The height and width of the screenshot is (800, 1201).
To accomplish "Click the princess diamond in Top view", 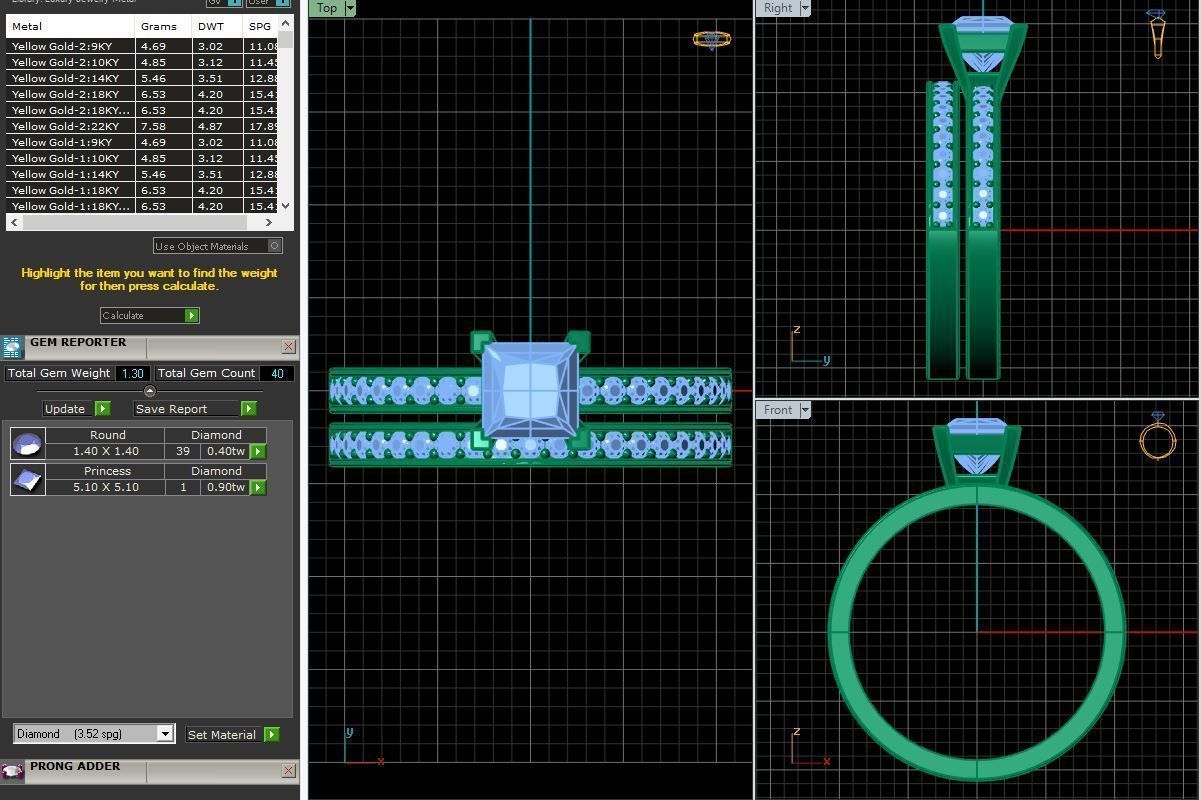I will (x=530, y=391).
